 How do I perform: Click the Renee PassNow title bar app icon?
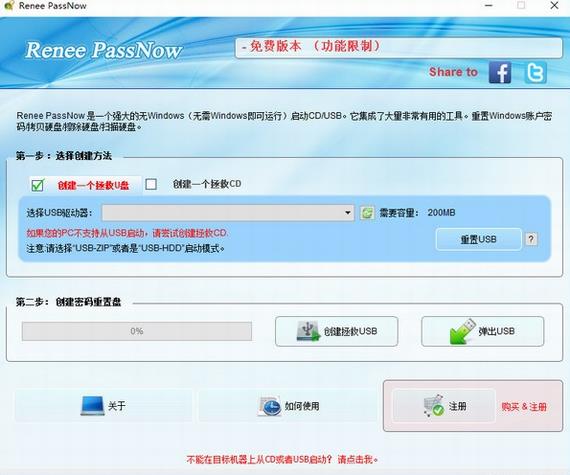(8, 5)
